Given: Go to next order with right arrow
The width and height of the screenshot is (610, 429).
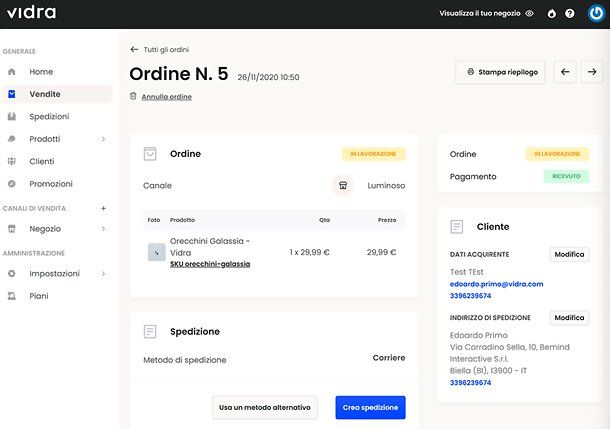Looking at the screenshot, I should pos(592,72).
